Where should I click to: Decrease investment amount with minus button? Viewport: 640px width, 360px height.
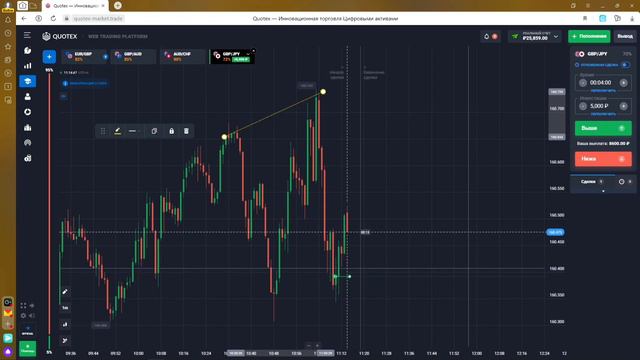point(582,106)
